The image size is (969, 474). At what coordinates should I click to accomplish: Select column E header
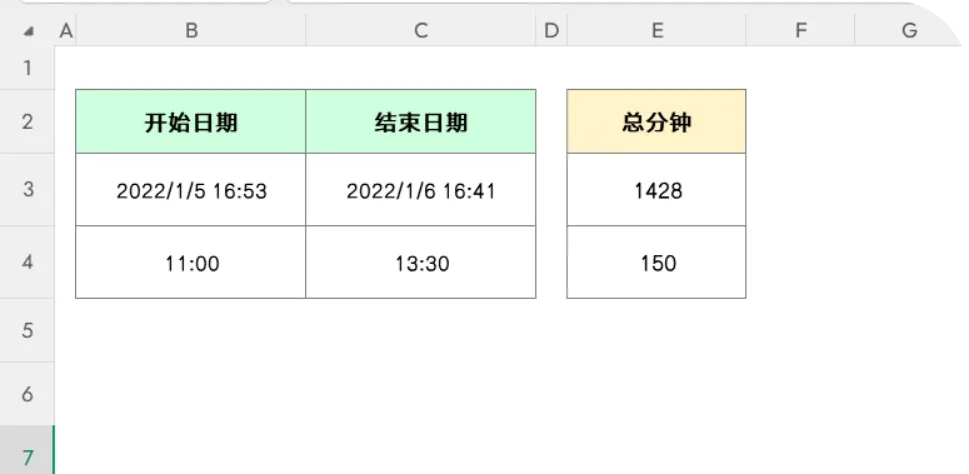[x=656, y=30]
